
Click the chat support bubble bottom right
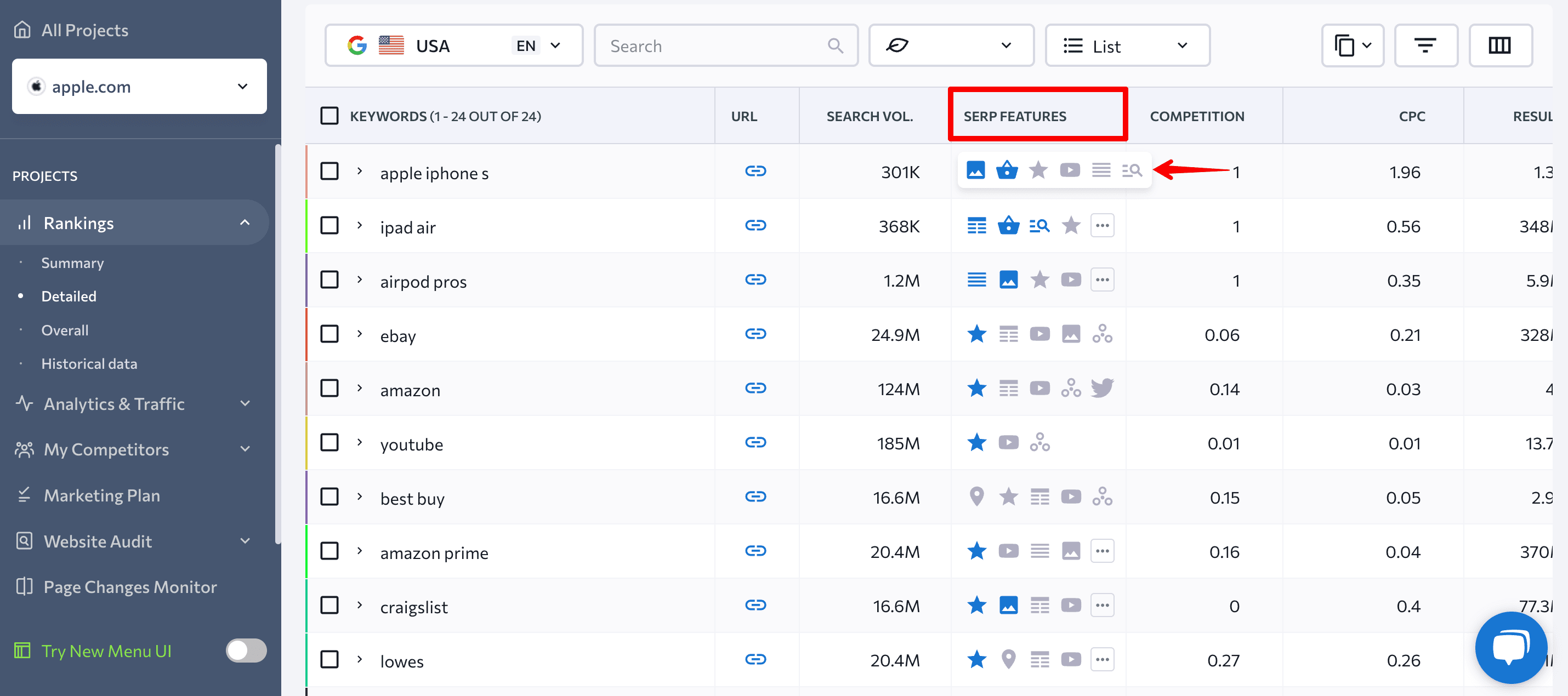pyautogui.click(x=1512, y=647)
